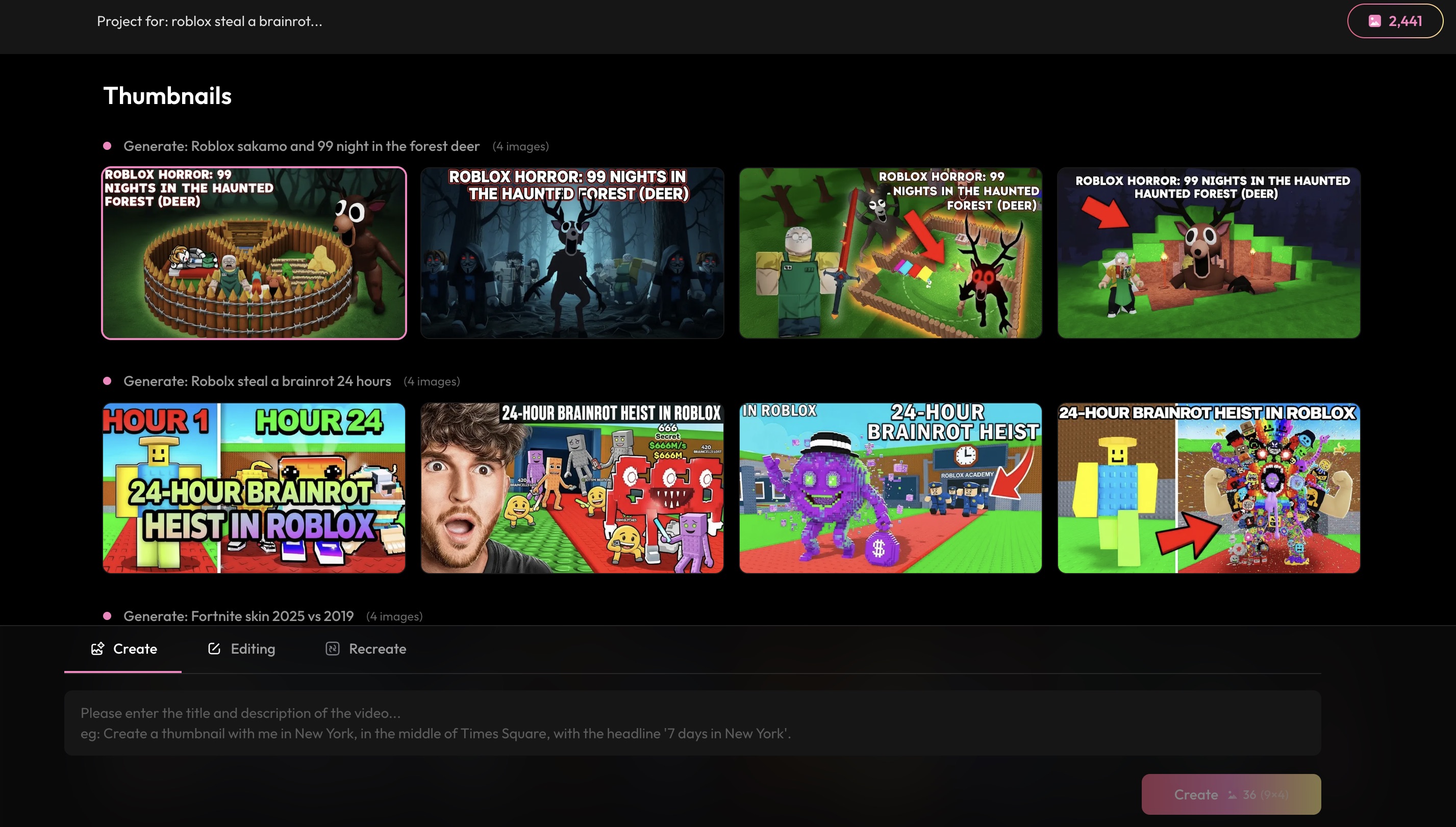Viewport: 1456px width, 827px height.
Task: Click the Create tab image icon
Action: point(98,649)
